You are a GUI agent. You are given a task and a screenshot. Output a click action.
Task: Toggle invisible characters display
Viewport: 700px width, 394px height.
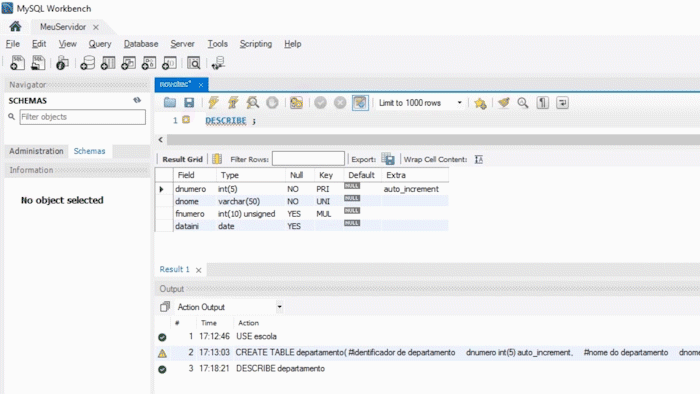[542, 103]
